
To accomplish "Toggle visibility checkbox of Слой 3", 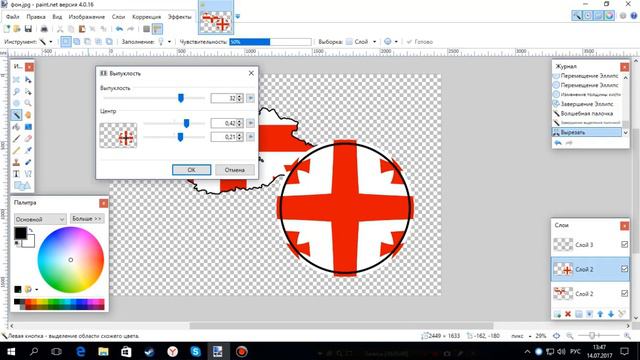I will click(x=624, y=244).
